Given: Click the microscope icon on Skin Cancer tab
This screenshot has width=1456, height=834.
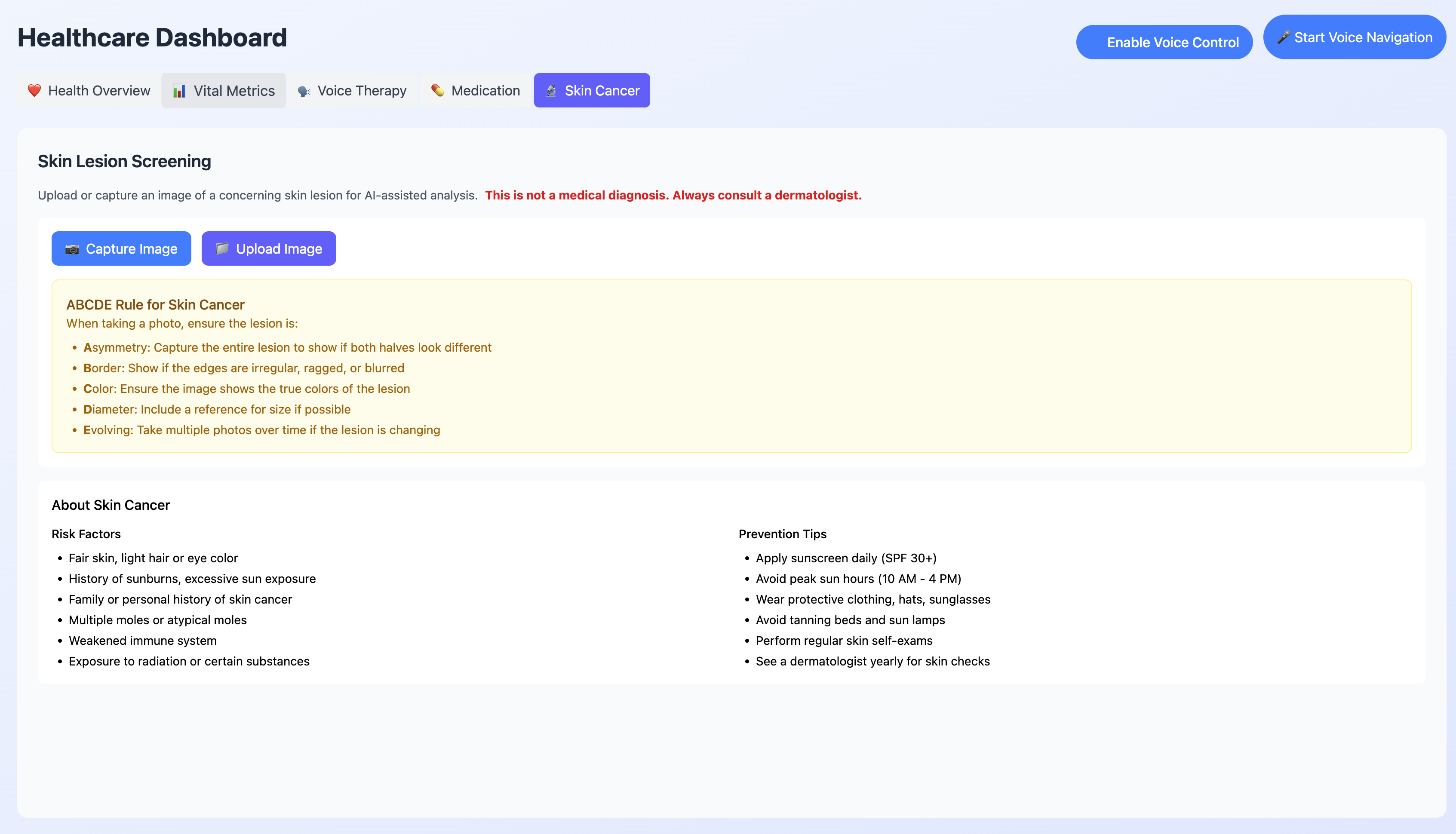Looking at the screenshot, I should 551,91.
